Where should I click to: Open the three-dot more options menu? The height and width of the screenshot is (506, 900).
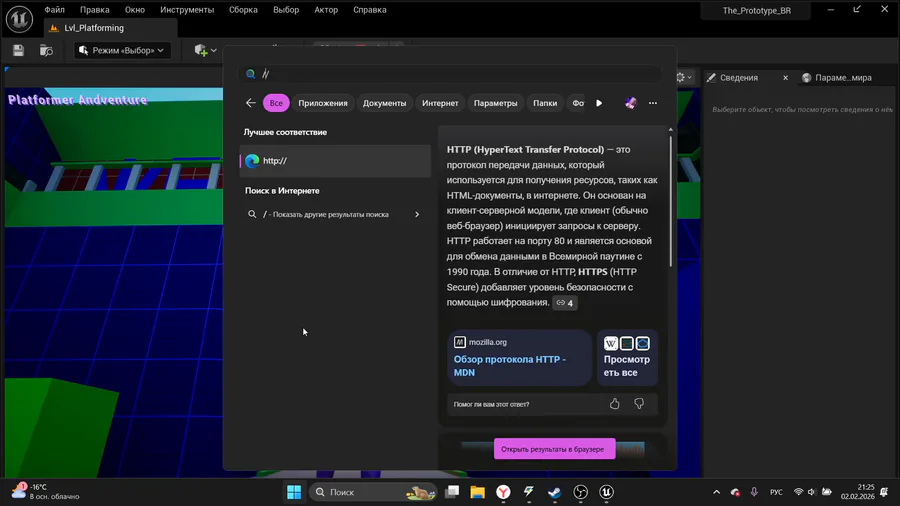[653, 103]
